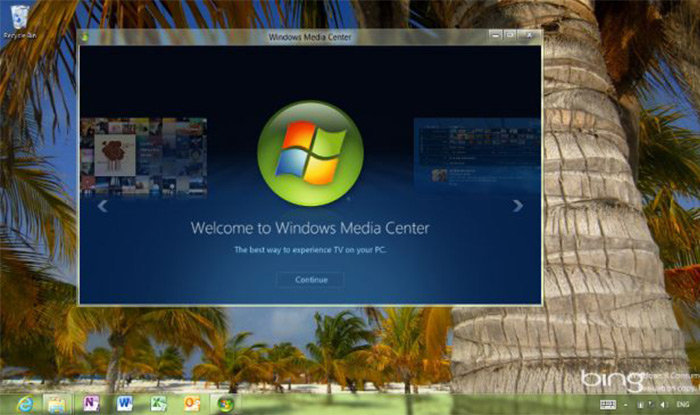Go to the previous slide with the left arrow
The height and width of the screenshot is (415, 700).
coord(102,206)
